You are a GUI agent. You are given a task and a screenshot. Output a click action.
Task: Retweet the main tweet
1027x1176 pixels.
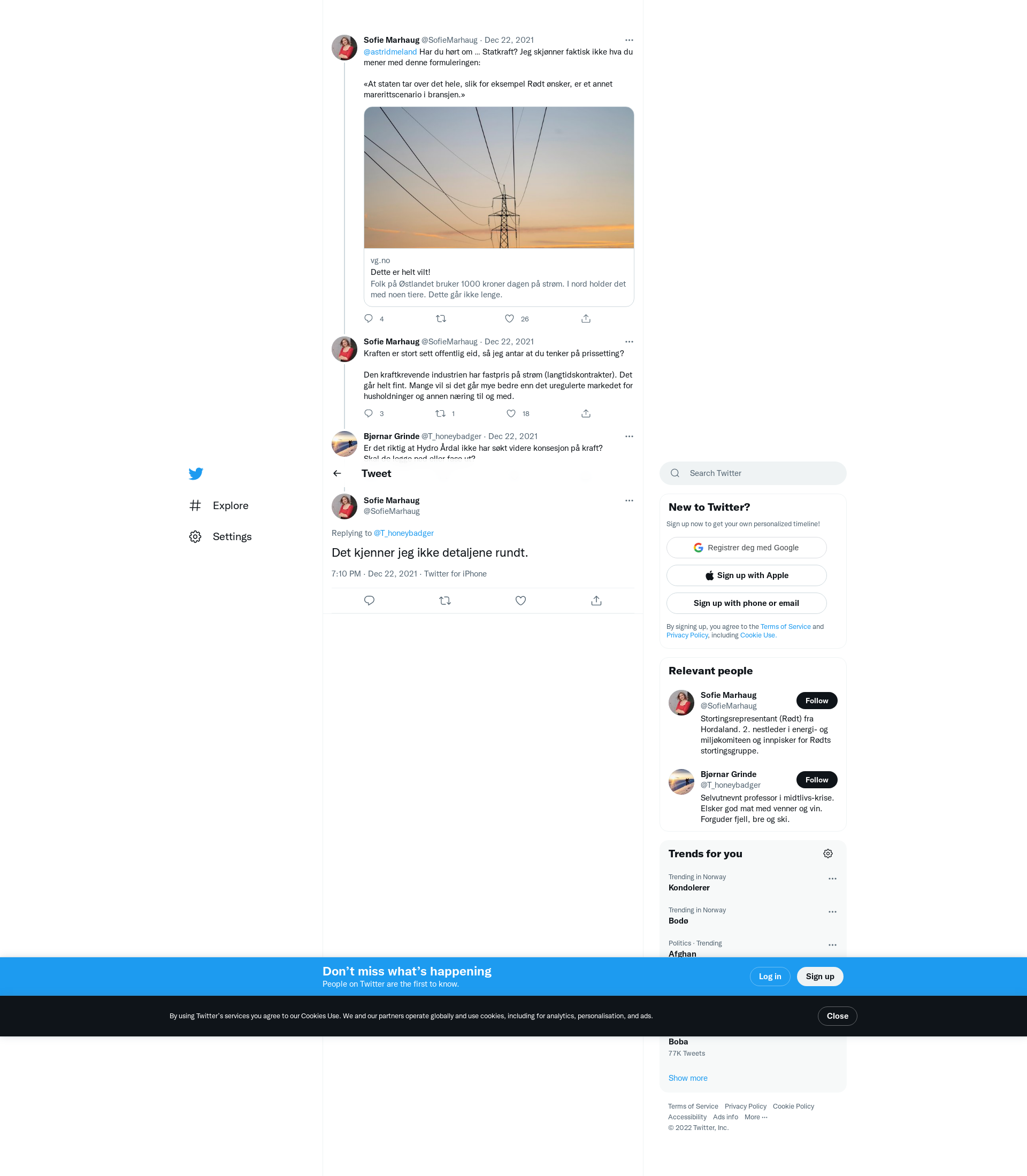pyautogui.click(x=444, y=601)
